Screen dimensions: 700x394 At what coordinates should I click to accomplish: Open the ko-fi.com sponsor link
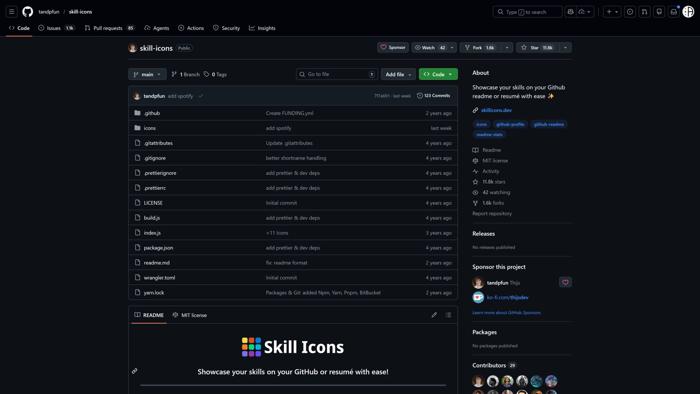coord(507,298)
